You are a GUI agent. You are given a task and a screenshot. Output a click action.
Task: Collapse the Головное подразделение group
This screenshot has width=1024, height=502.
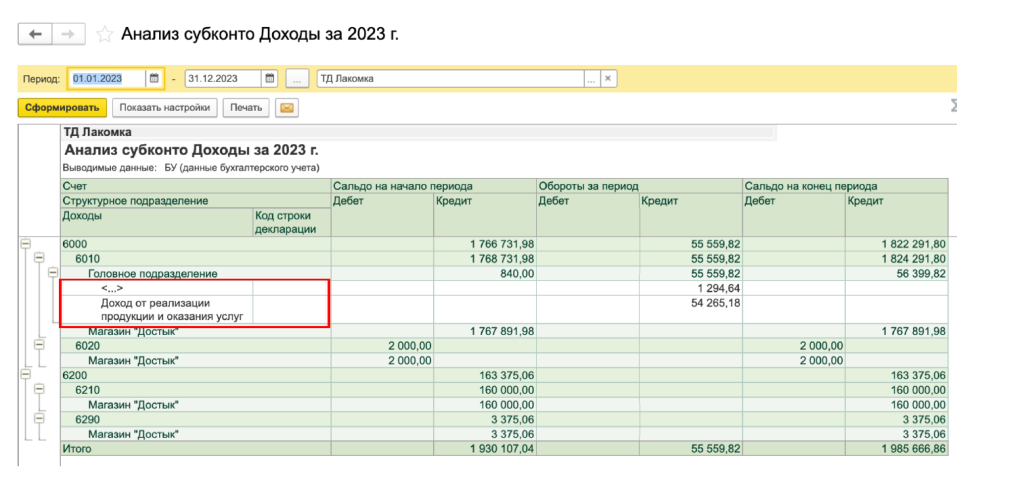pos(52,272)
